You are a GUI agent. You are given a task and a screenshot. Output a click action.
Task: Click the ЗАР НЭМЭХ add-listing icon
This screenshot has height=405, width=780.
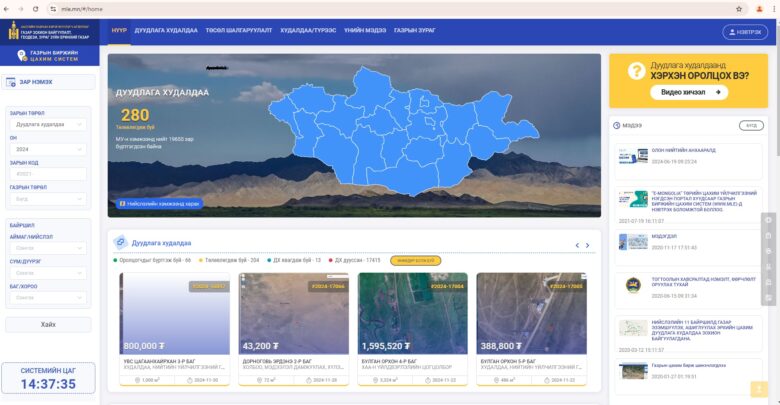point(12,82)
